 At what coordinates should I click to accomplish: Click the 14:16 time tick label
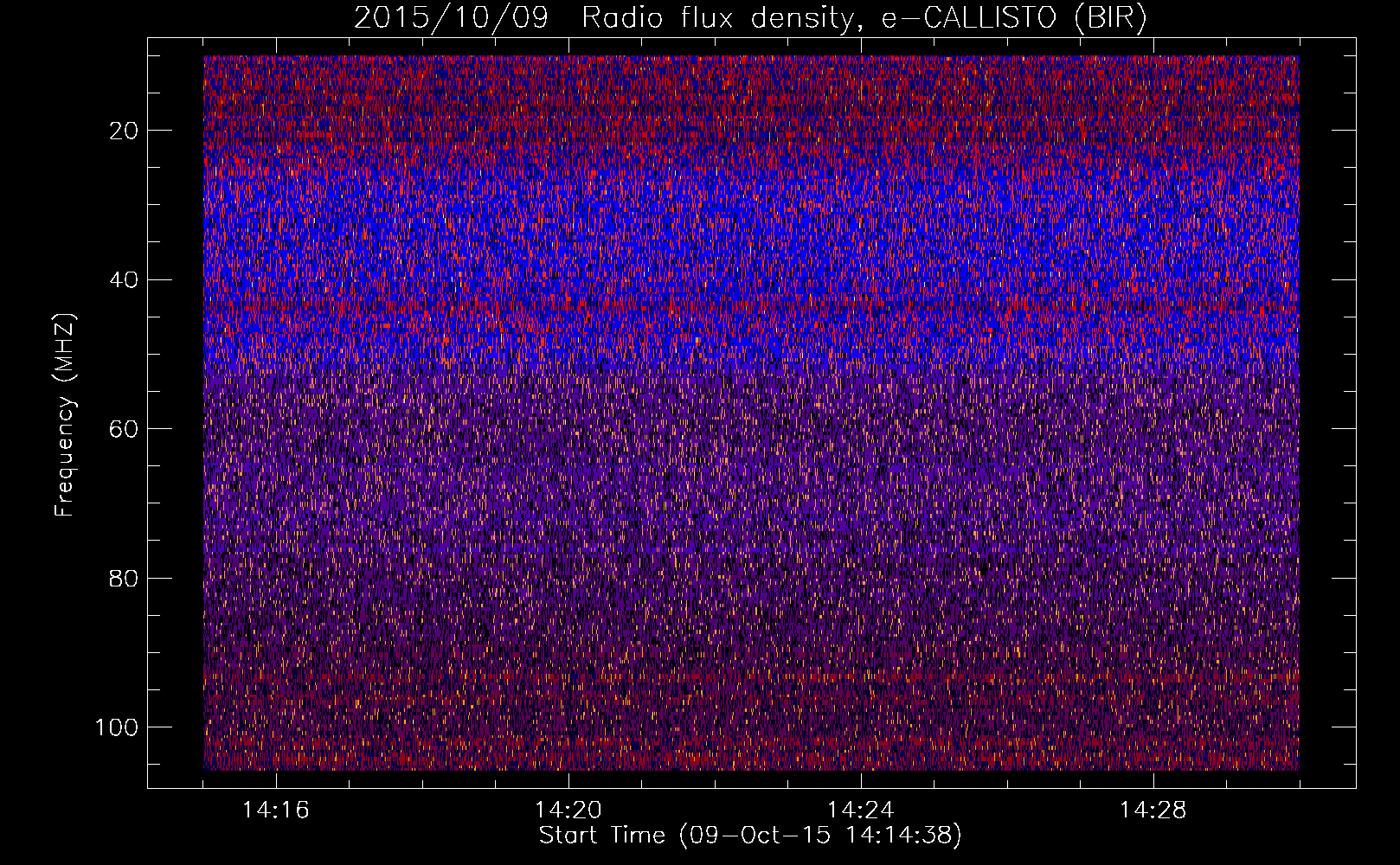(x=276, y=811)
